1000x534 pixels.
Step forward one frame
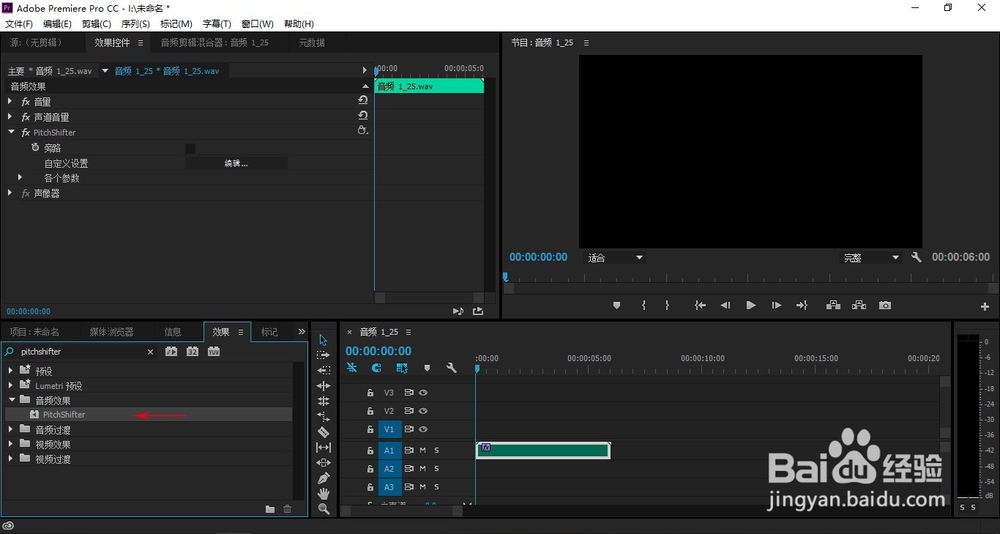pyautogui.click(x=776, y=306)
